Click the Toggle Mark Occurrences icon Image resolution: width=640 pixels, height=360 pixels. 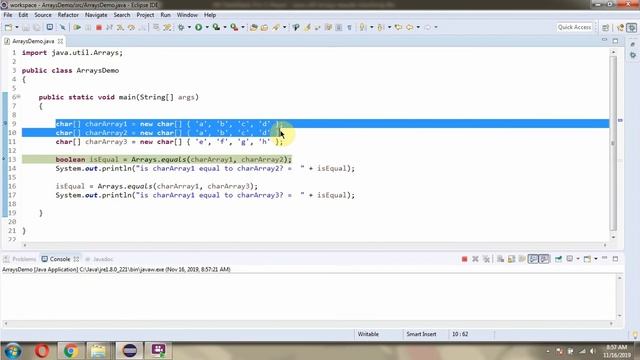tap(307, 27)
